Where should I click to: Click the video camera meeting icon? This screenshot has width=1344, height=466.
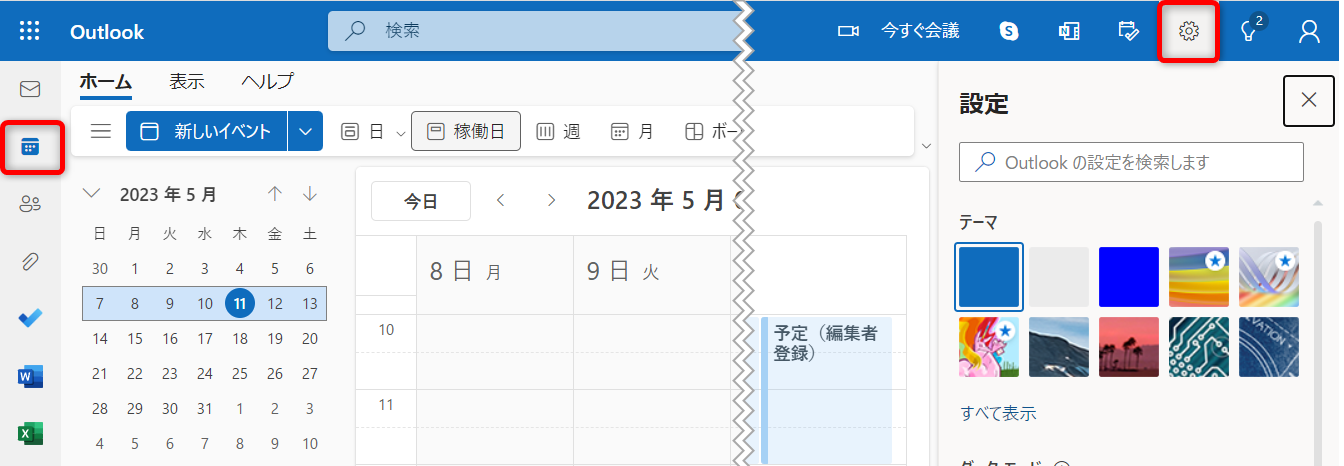(848, 31)
